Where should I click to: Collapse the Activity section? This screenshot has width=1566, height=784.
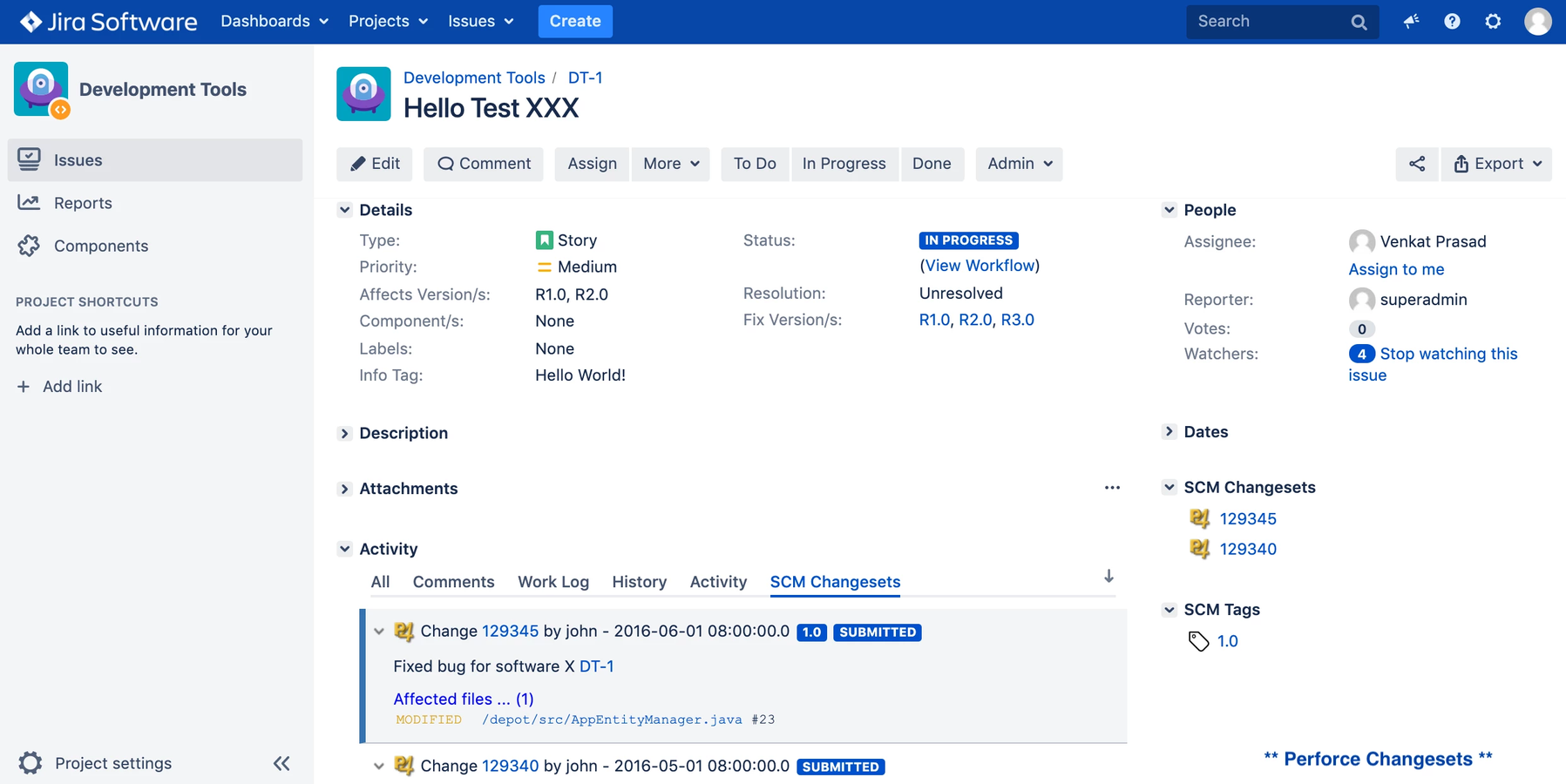[x=344, y=549]
